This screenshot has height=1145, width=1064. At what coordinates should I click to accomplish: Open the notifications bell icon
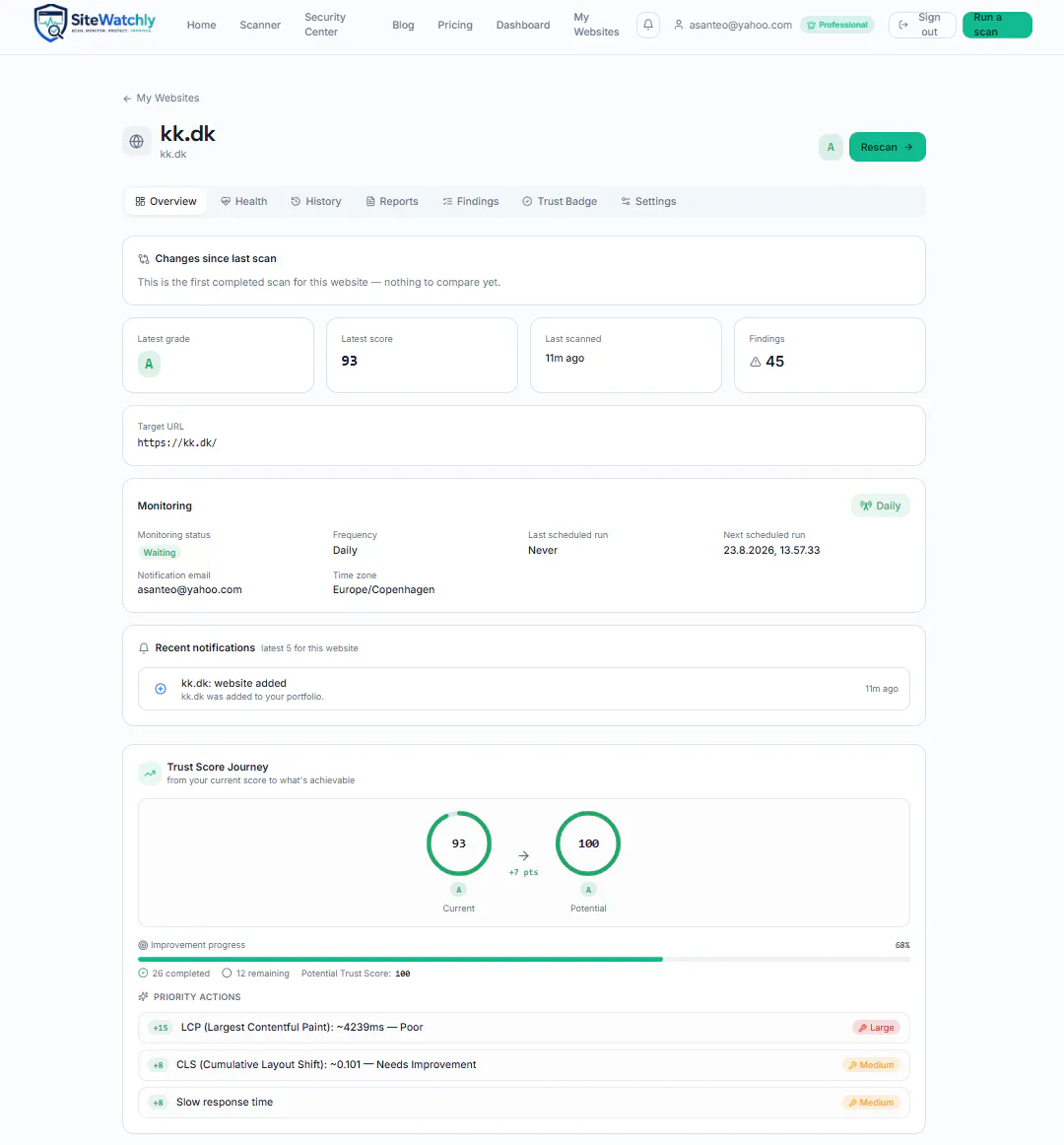point(647,25)
